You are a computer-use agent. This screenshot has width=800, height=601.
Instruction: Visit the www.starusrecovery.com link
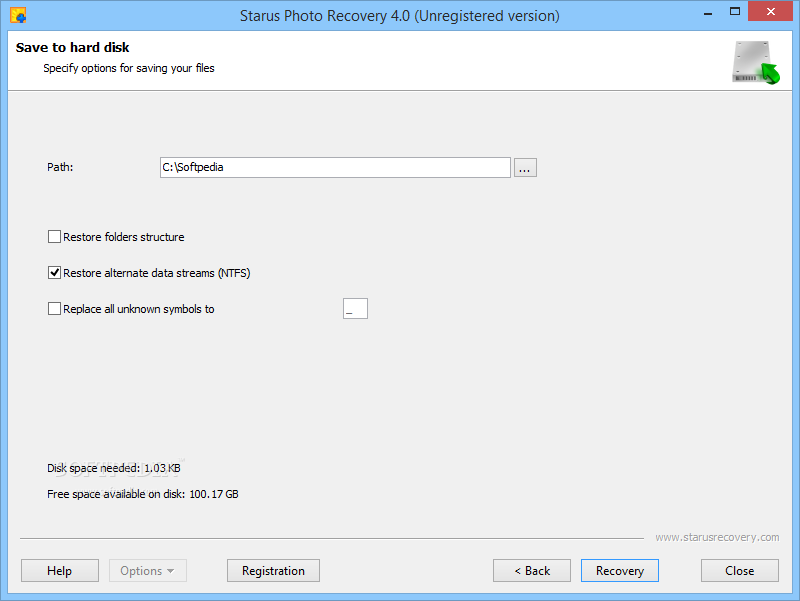pos(717,537)
